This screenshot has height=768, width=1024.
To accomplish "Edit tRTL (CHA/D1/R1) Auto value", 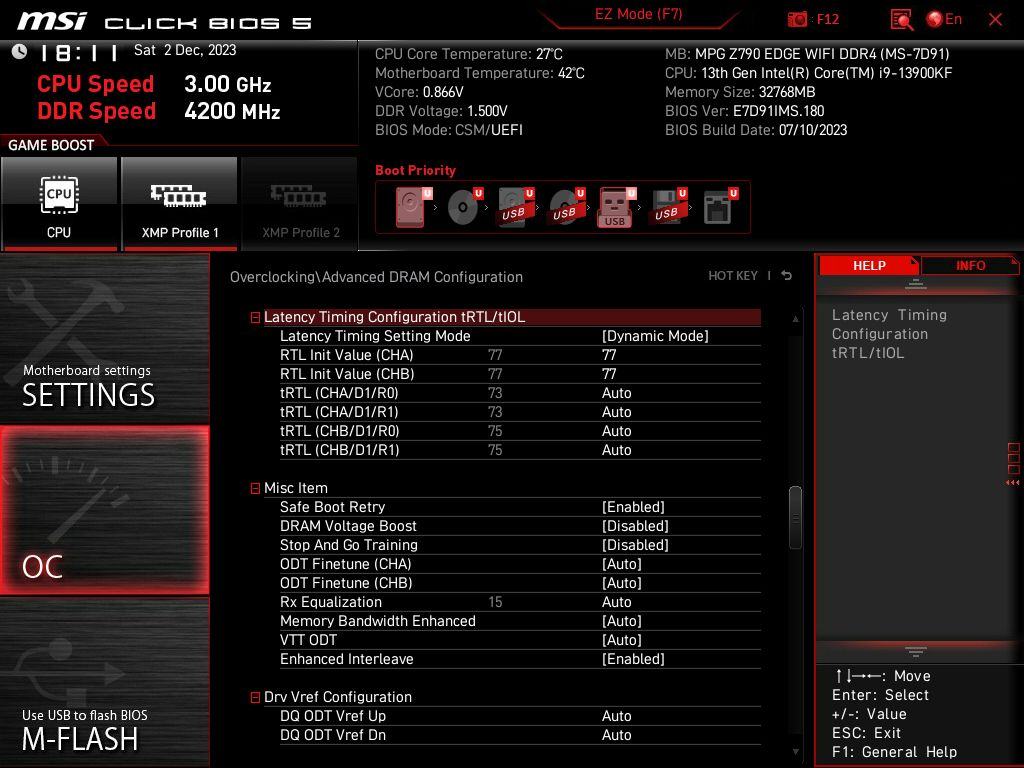I will 616,412.
